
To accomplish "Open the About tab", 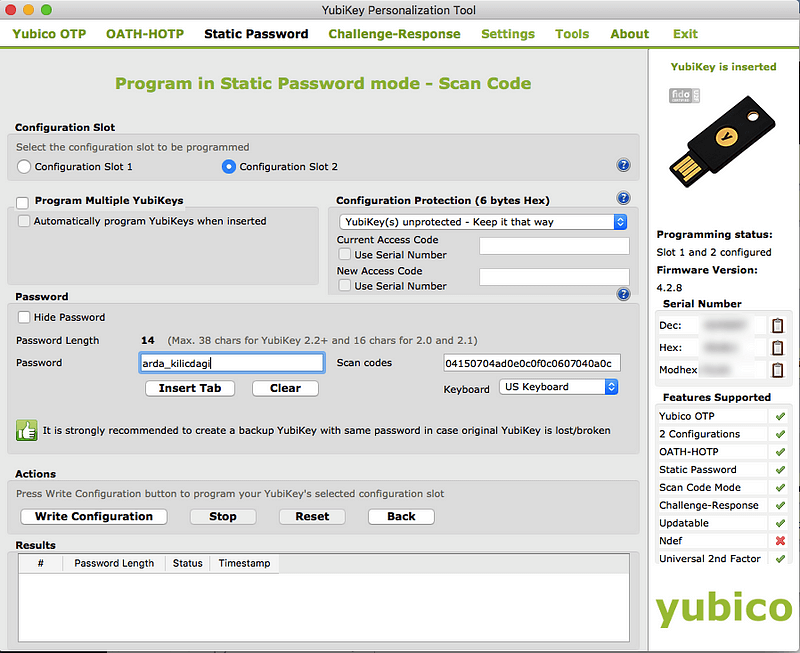I will pyautogui.click(x=630, y=34).
